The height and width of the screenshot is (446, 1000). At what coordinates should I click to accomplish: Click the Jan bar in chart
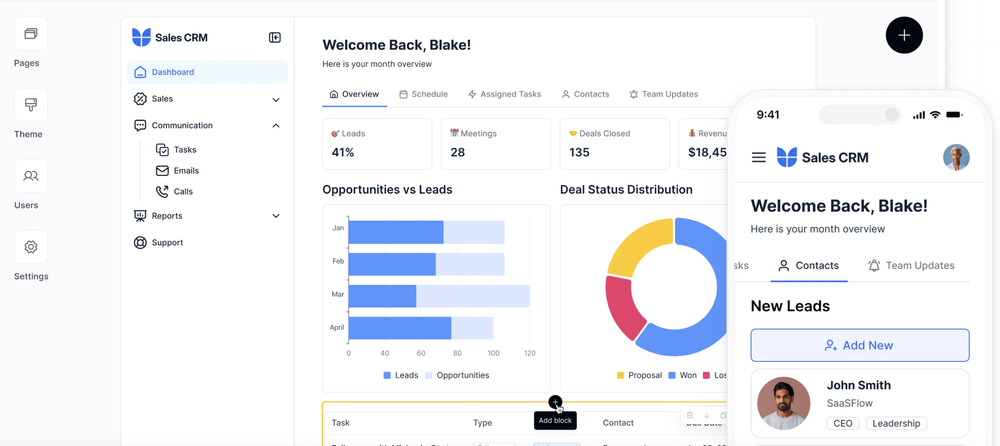click(x=426, y=232)
